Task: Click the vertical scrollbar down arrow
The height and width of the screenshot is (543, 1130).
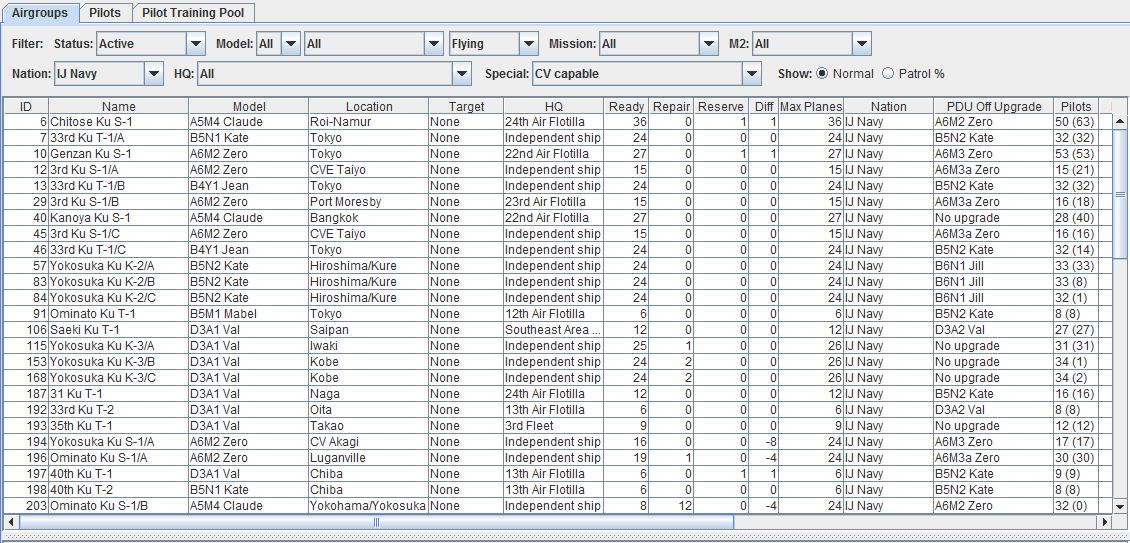Action: click(x=1121, y=506)
